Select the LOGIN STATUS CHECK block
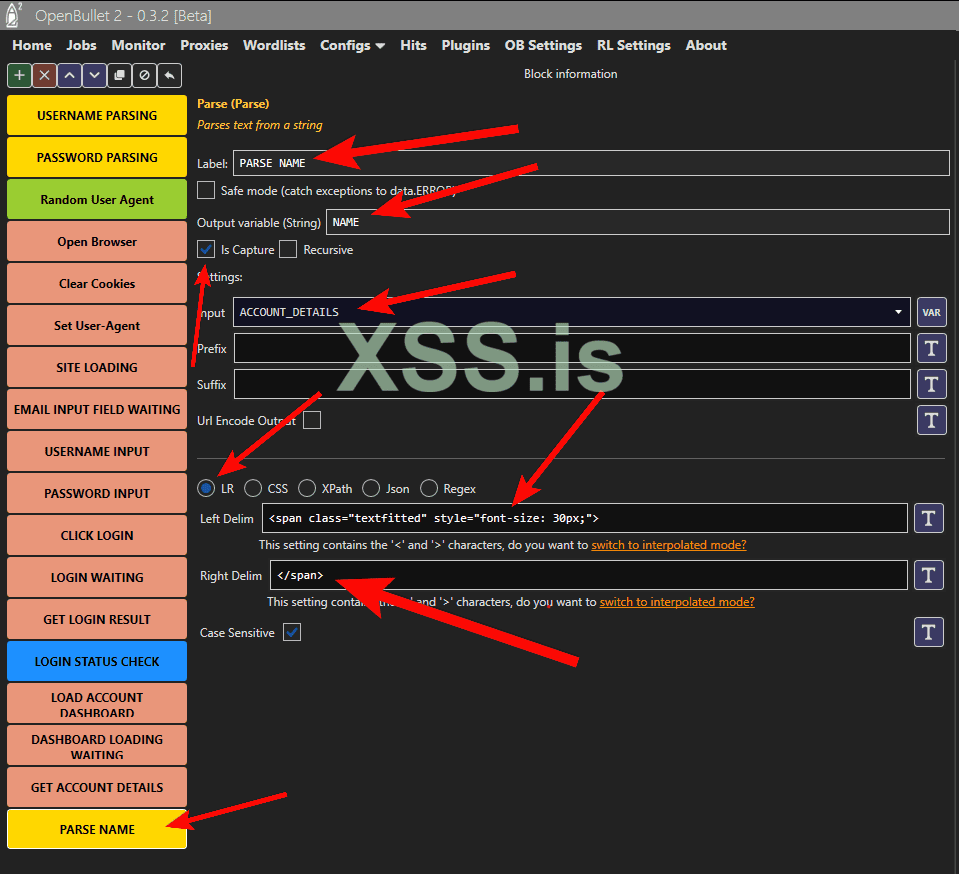Viewport: 959px width, 874px height. [97, 661]
